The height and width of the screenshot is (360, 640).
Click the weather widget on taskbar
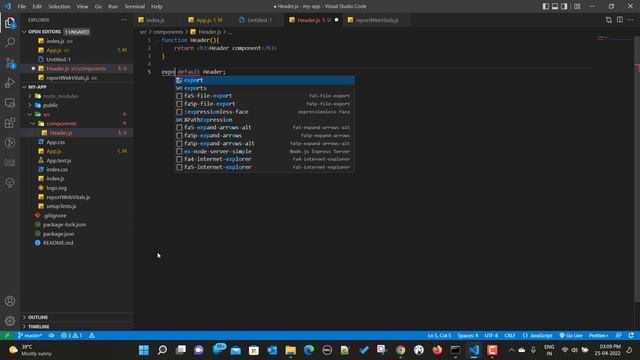[31, 350]
